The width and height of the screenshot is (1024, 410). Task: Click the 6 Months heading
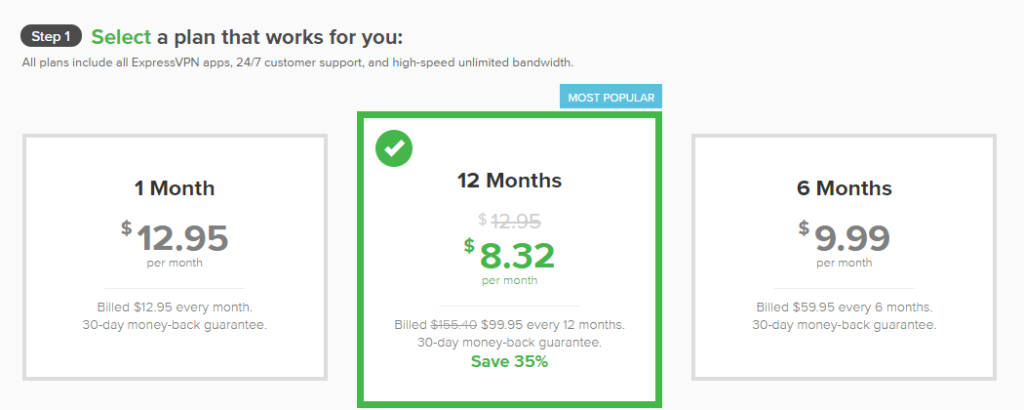coord(843,188)
